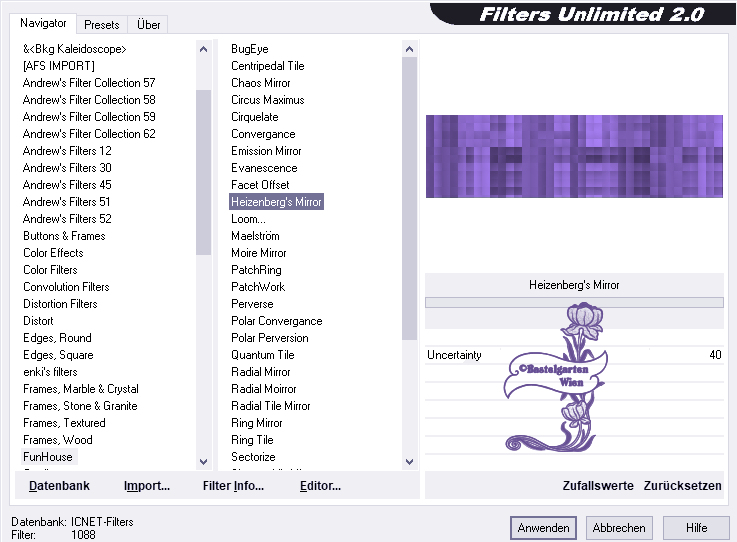Choose PatchWork filter
The height and width of the screenshot is (542, 737).
pyautogui.click(x=258, y=287)
